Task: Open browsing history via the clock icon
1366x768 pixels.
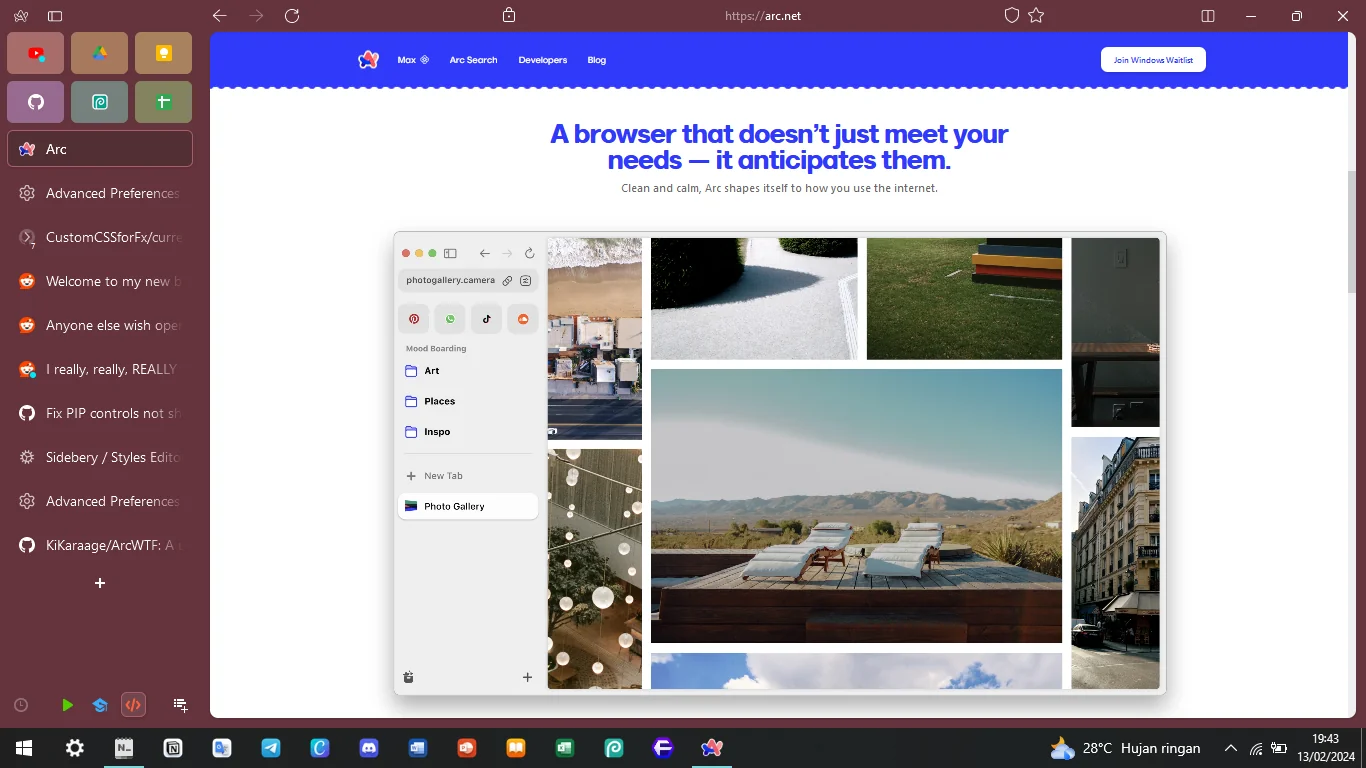Action: point(20,705)
